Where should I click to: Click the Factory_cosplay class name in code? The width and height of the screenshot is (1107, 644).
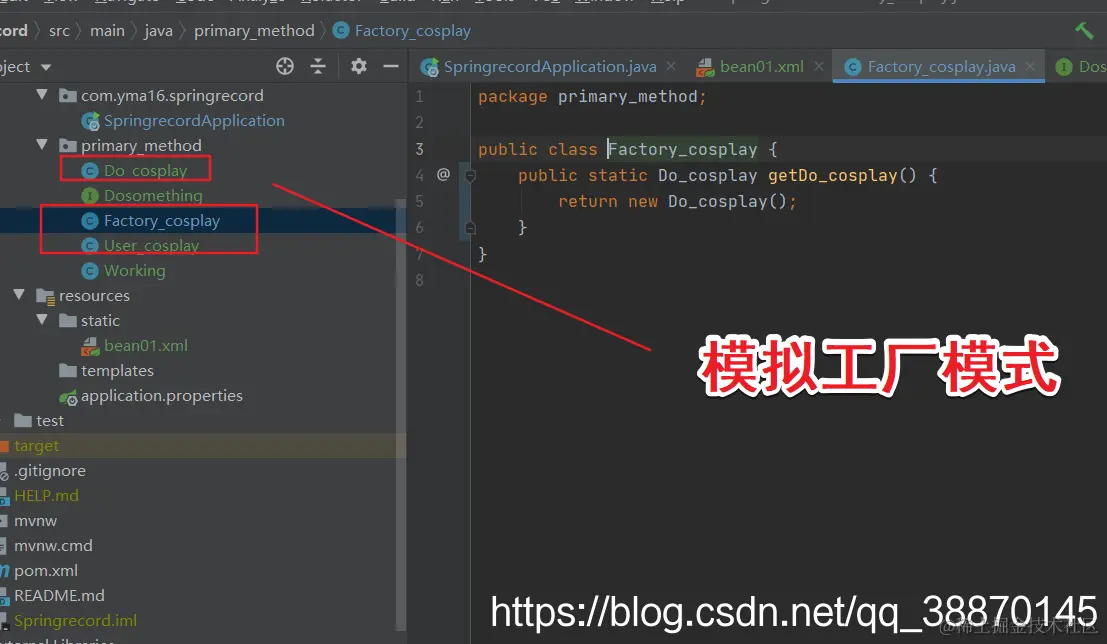(683, 149)
